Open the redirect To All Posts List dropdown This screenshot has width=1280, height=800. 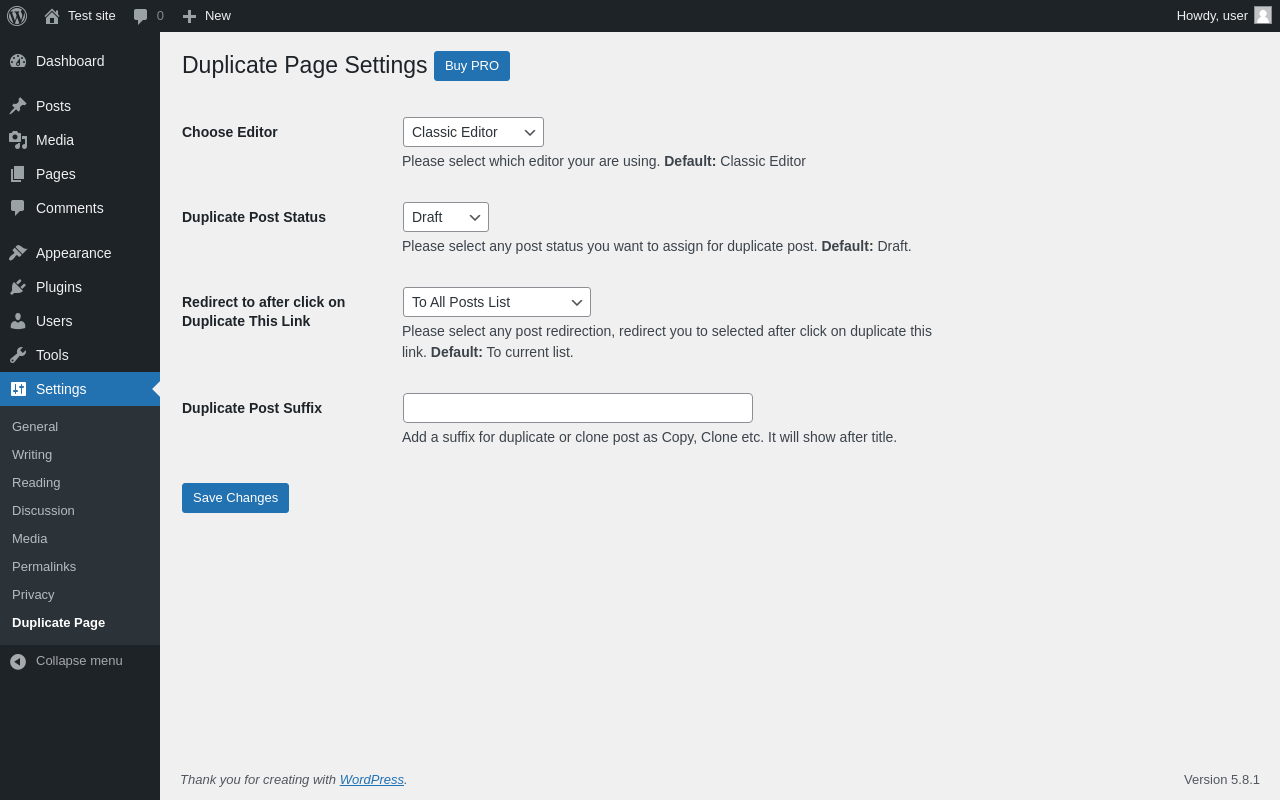click(x=497, y=302)
